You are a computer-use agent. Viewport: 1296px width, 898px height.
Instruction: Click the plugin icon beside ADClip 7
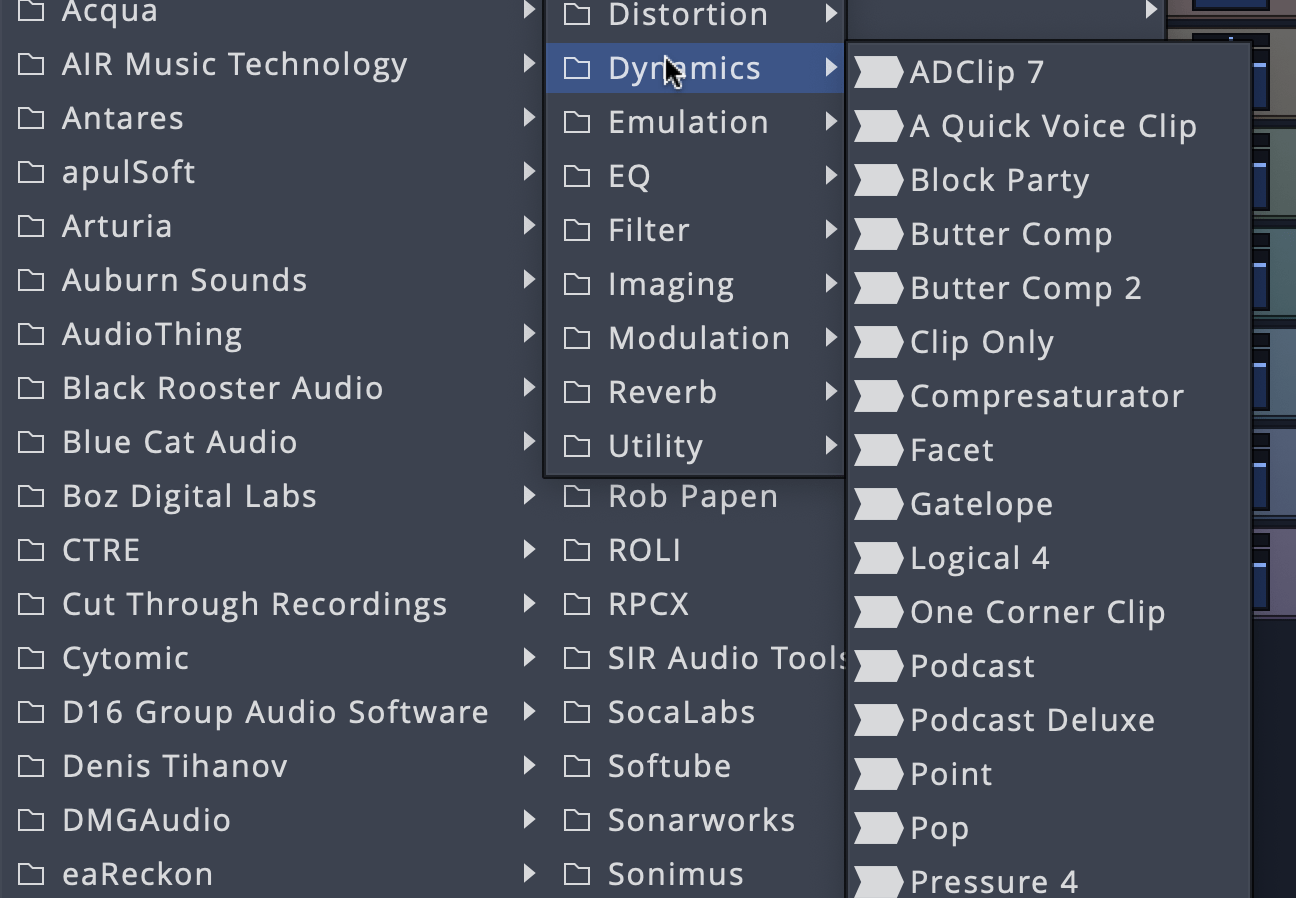click(x=878, y=71)
